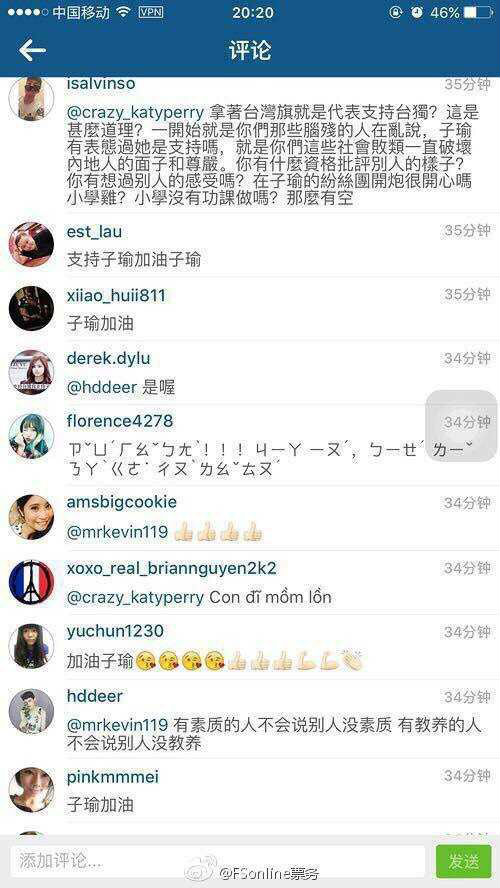Viewport: 500px width, 888px height.
Task: Tap @crazy_katyperry mention in isalvinso's comment
Action: pyautogui.click(x=135, y=110)
